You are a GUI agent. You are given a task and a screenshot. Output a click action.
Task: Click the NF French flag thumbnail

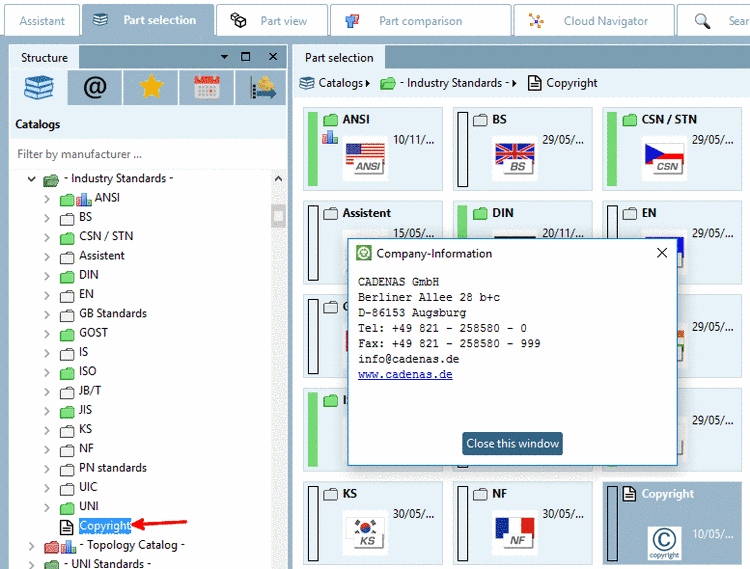tap(515, 534)
